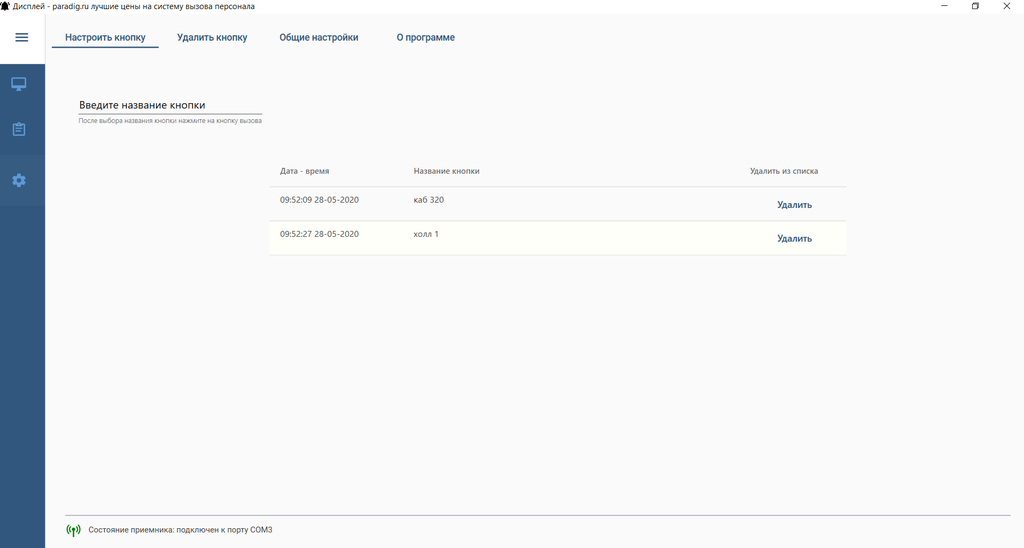Restore down the Дисплей window

(975, 6)
